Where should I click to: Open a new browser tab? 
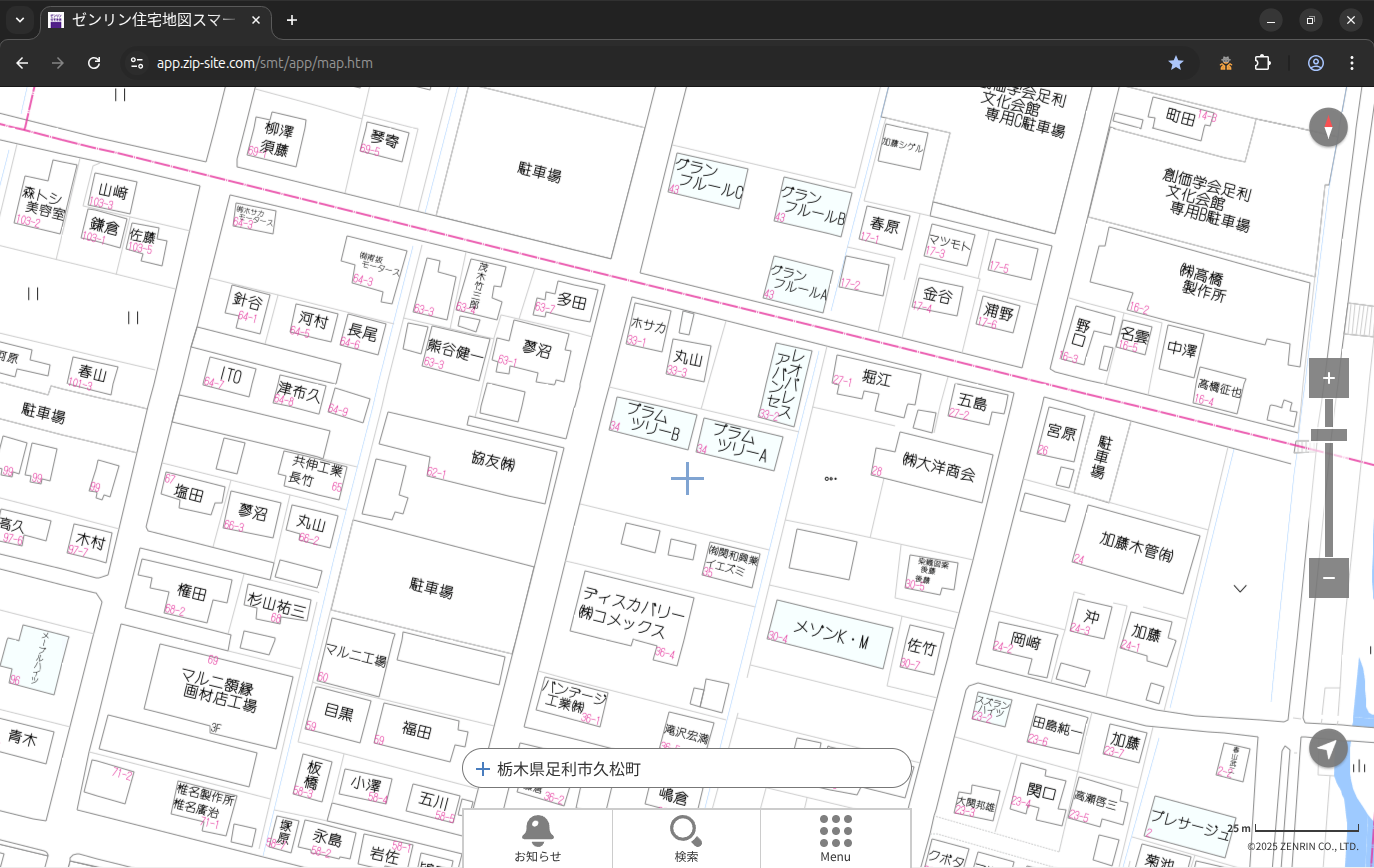tap(292, 20)
